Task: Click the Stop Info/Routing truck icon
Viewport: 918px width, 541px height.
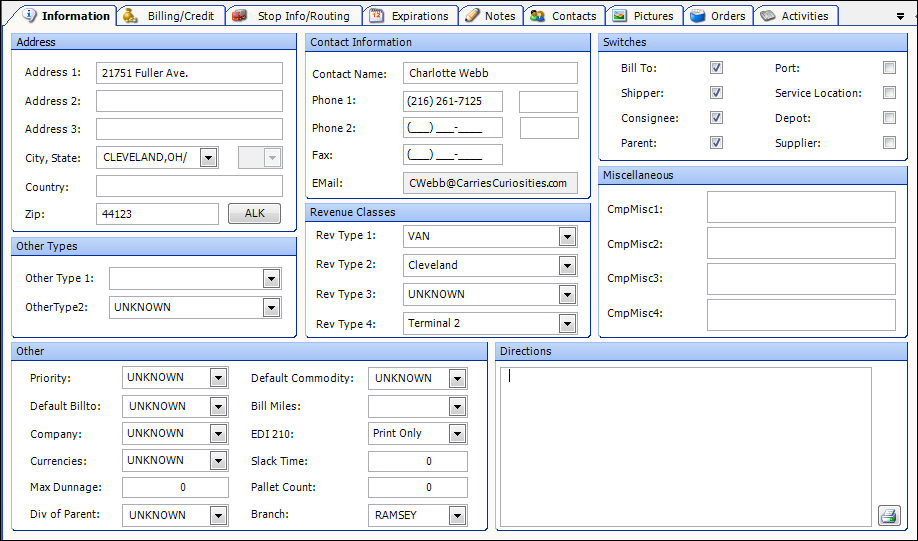Action: pyautogui.click(x=239, y=16)
